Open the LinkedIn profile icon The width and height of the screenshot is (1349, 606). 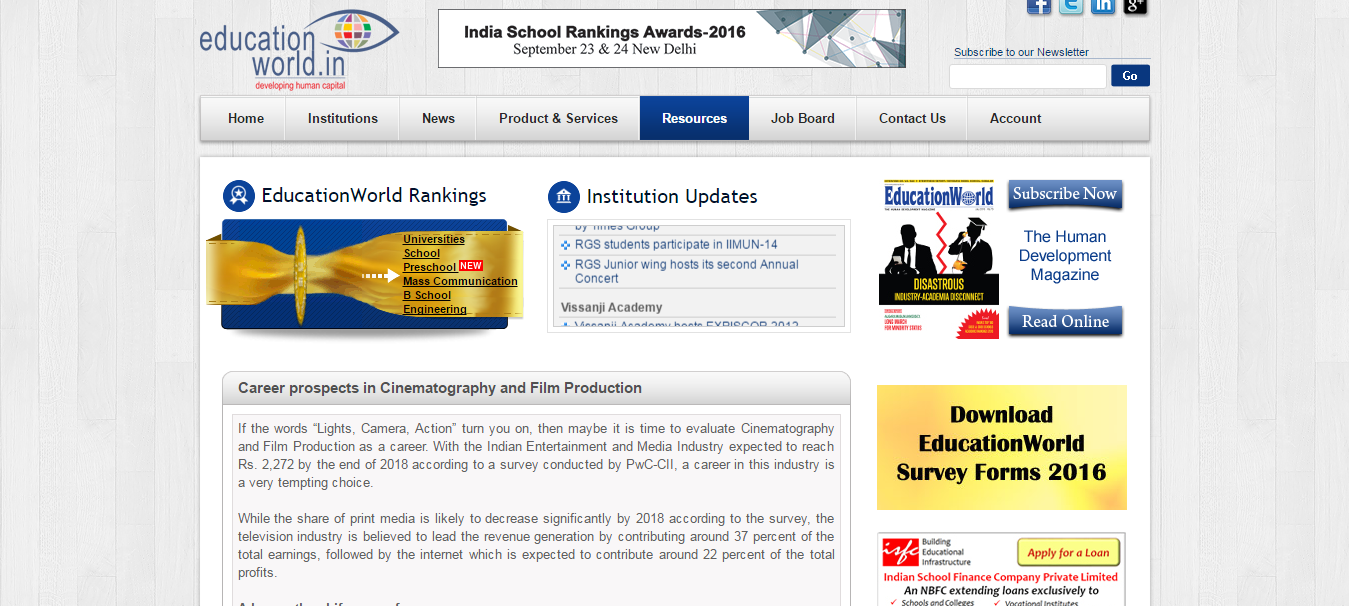tap(1103, 6)
